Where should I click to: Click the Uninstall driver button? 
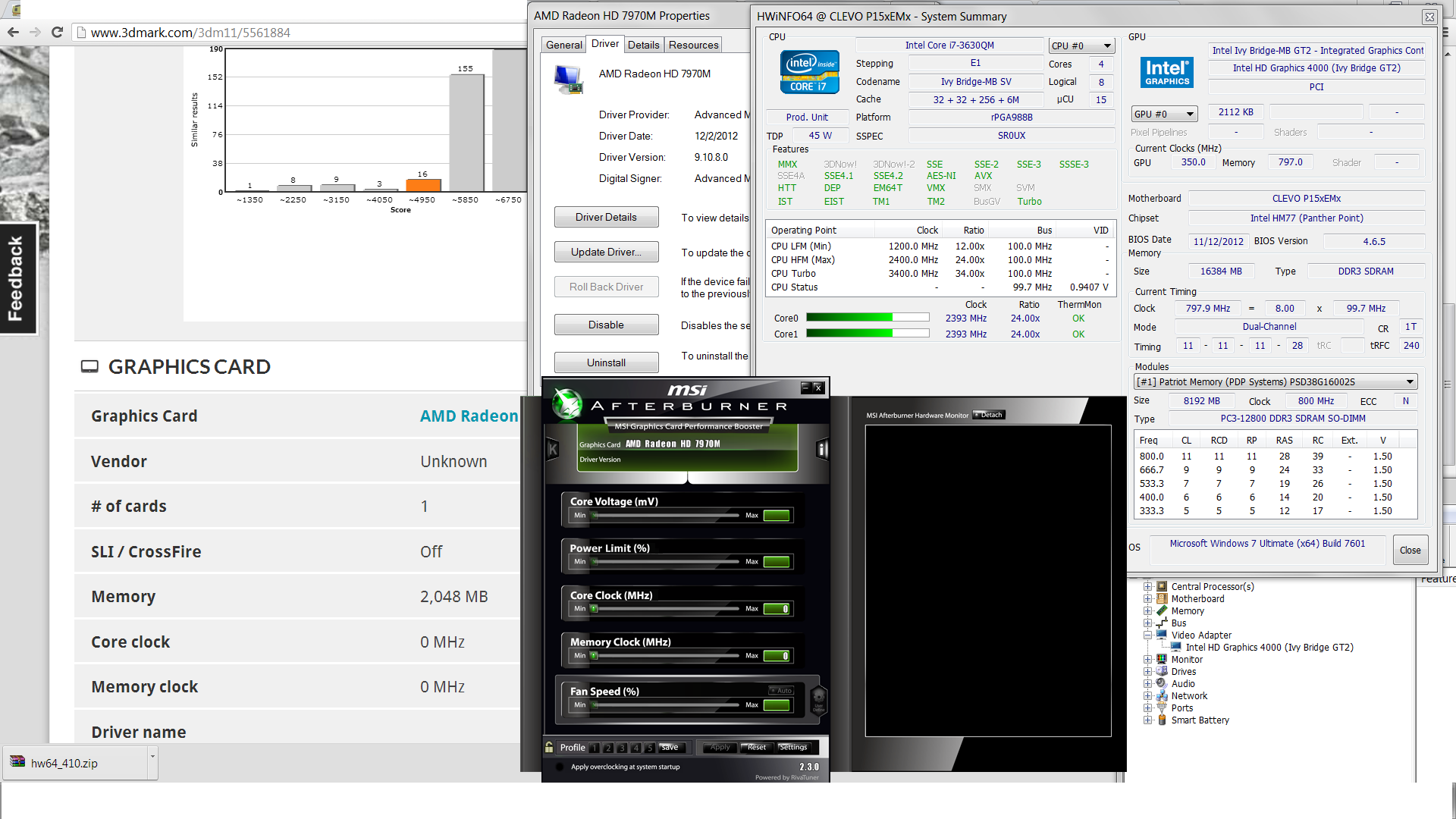tap(606, 362)
